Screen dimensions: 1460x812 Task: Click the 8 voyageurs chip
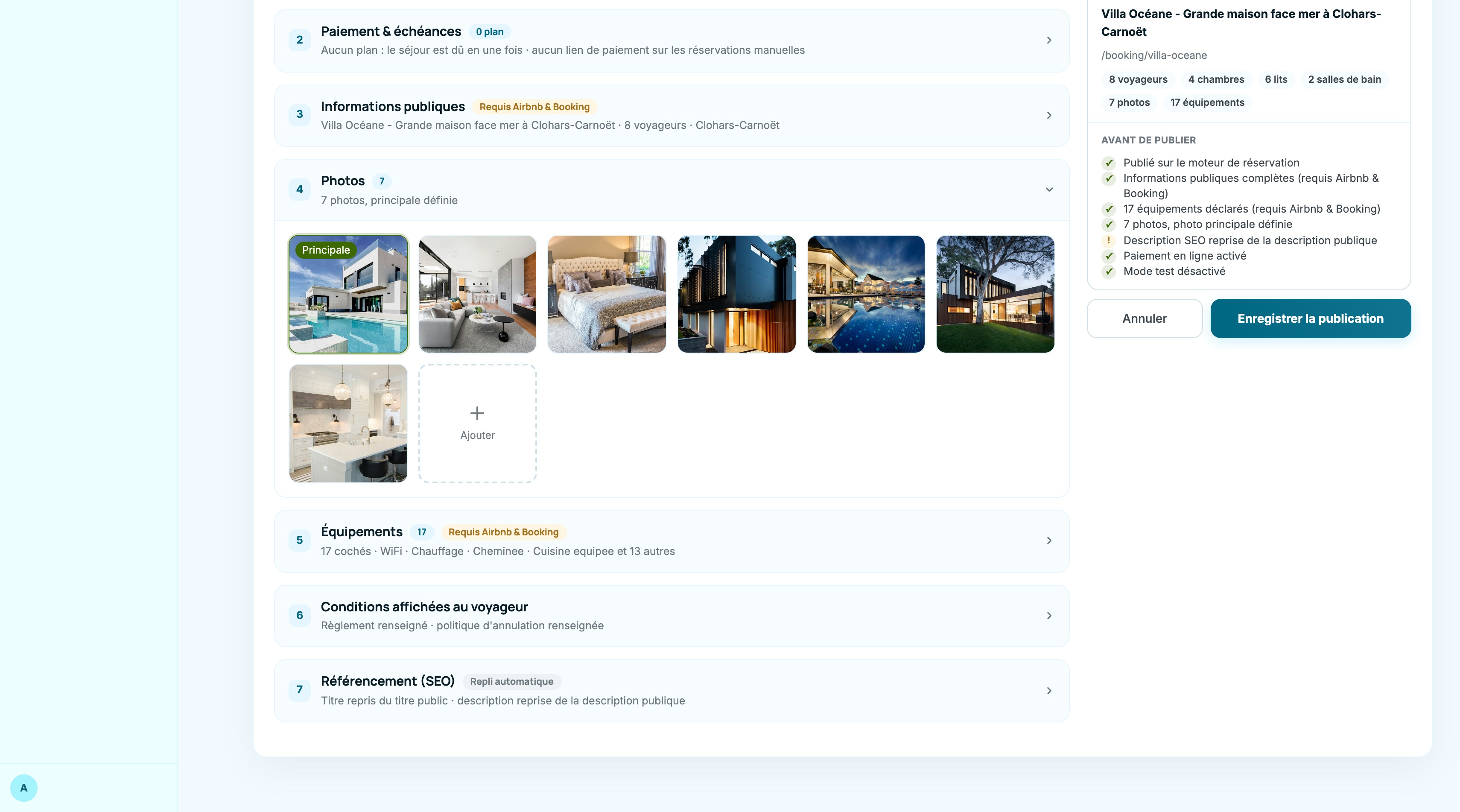[x=1138, y=79]
